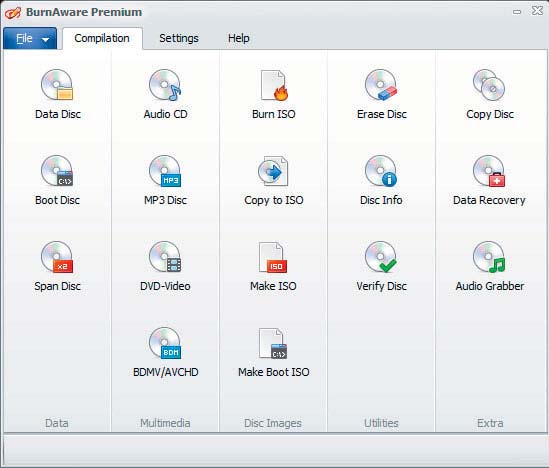Open the Data Recovery tool

pyautogui.click(x=489, y=181)
